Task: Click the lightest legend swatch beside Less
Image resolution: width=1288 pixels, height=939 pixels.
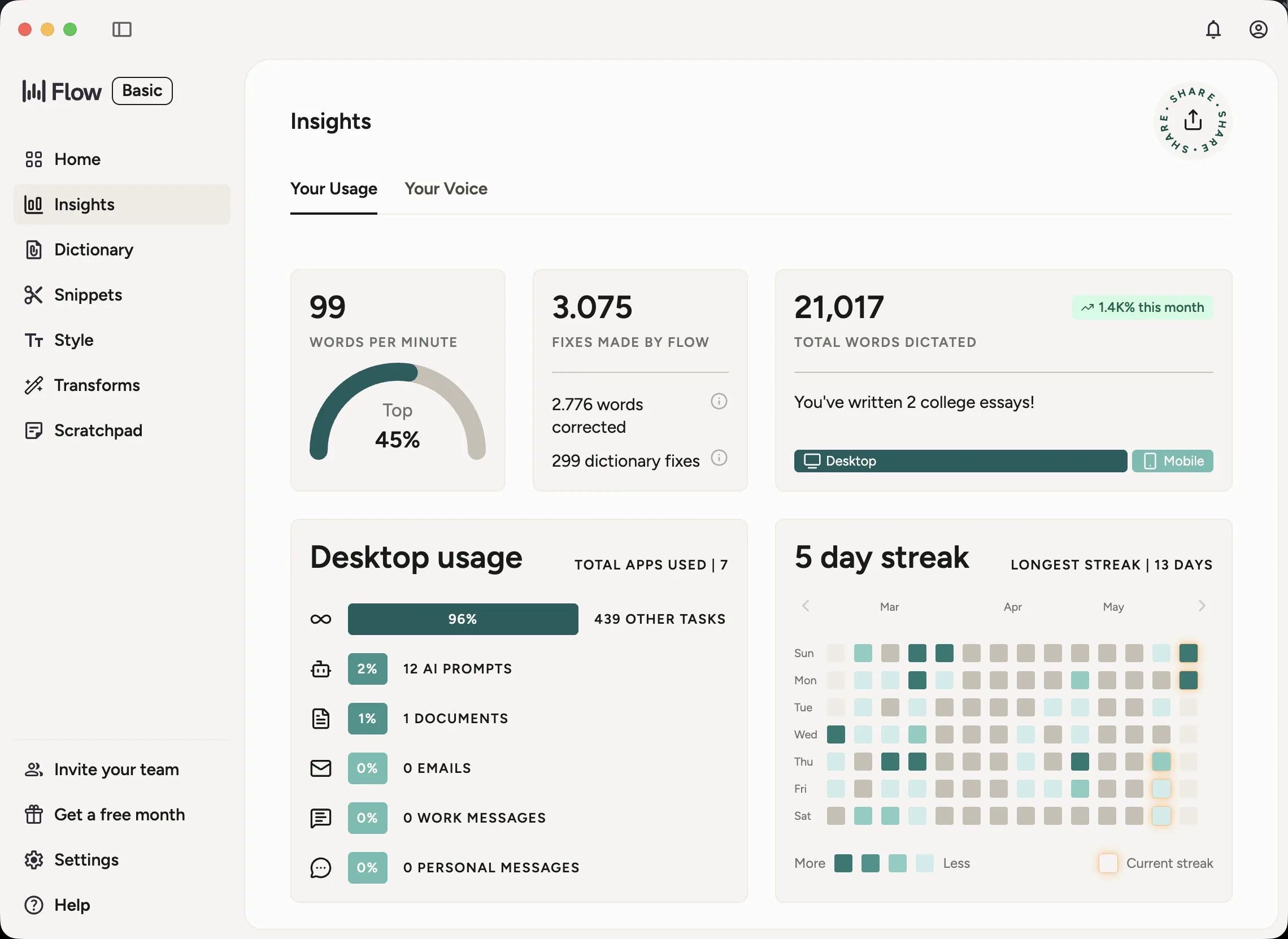Action: click(x=924, y=863)
